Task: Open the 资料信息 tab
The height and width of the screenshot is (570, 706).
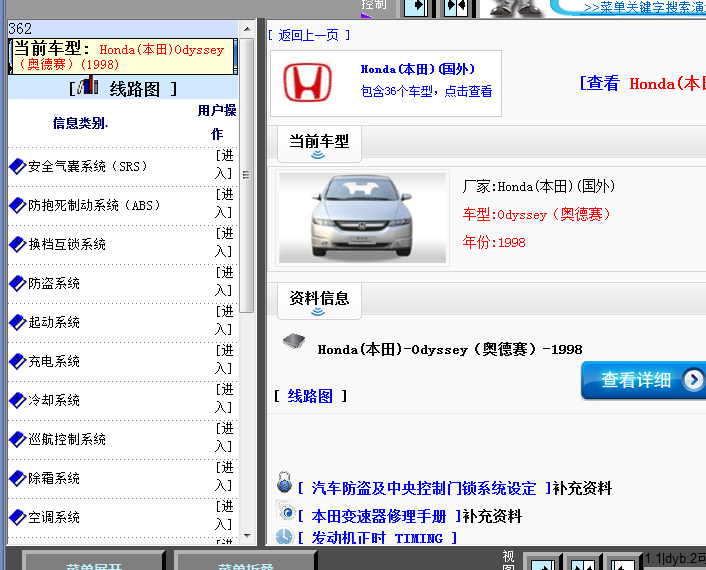Action: point(319,301)
